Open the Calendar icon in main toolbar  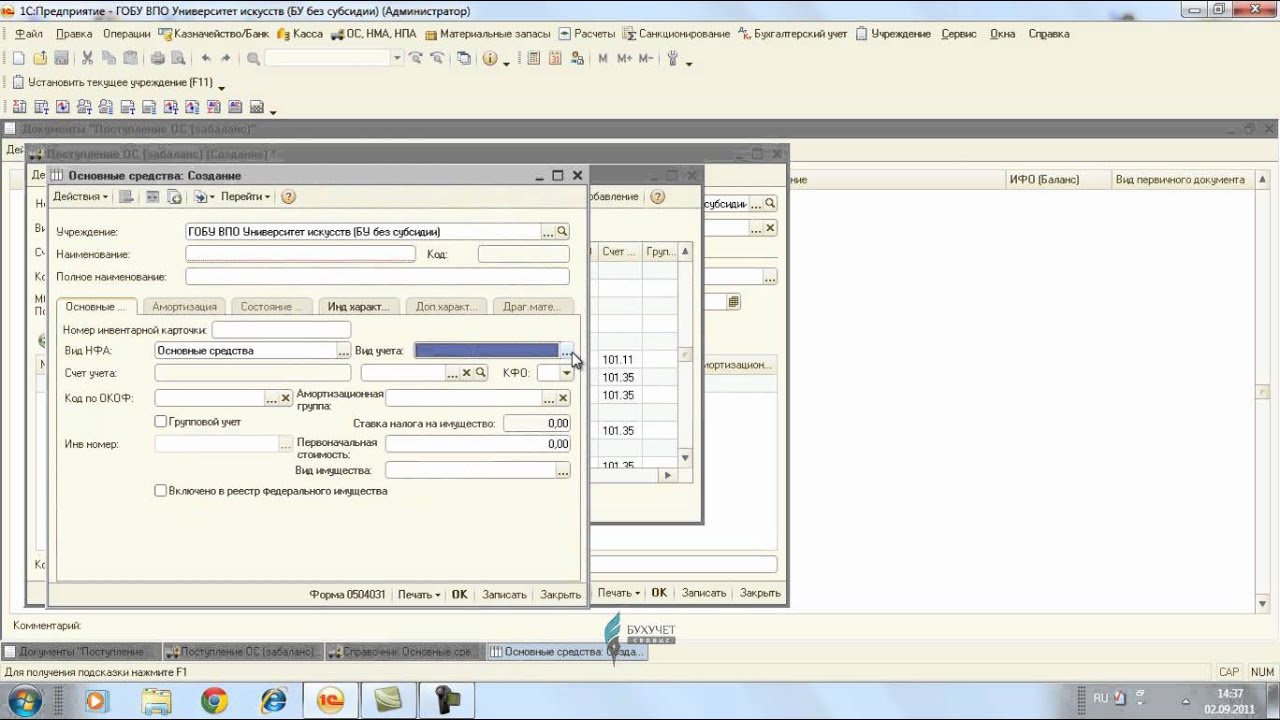pos(554,59)
